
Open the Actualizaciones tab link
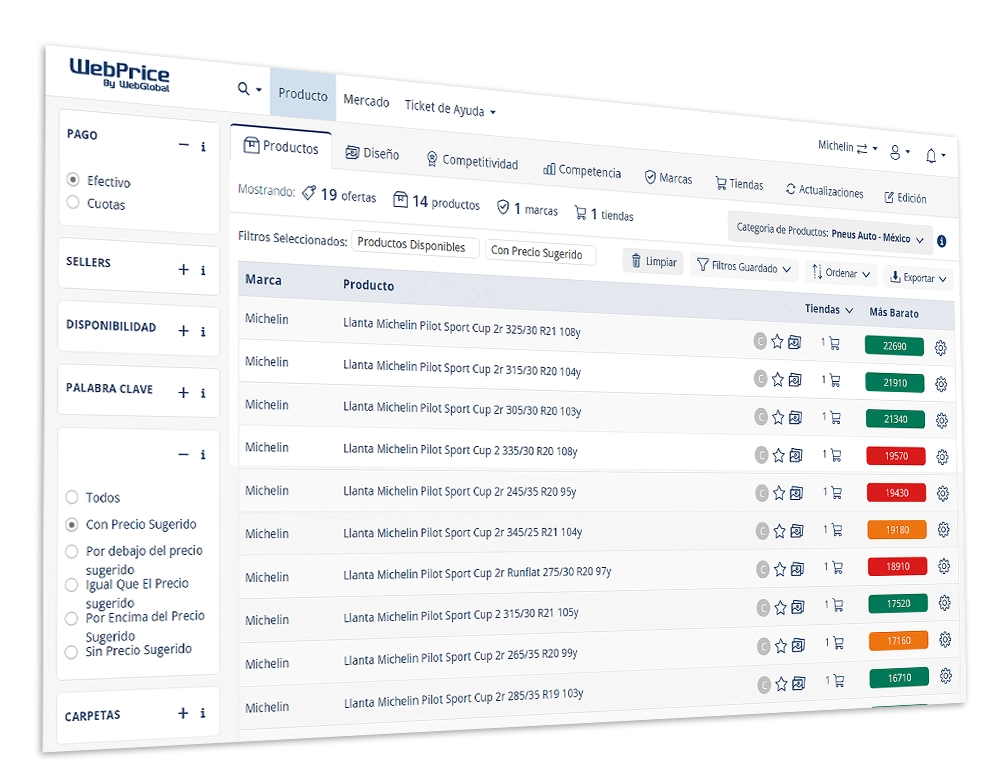pyautogui.click(x=825, y=191)
